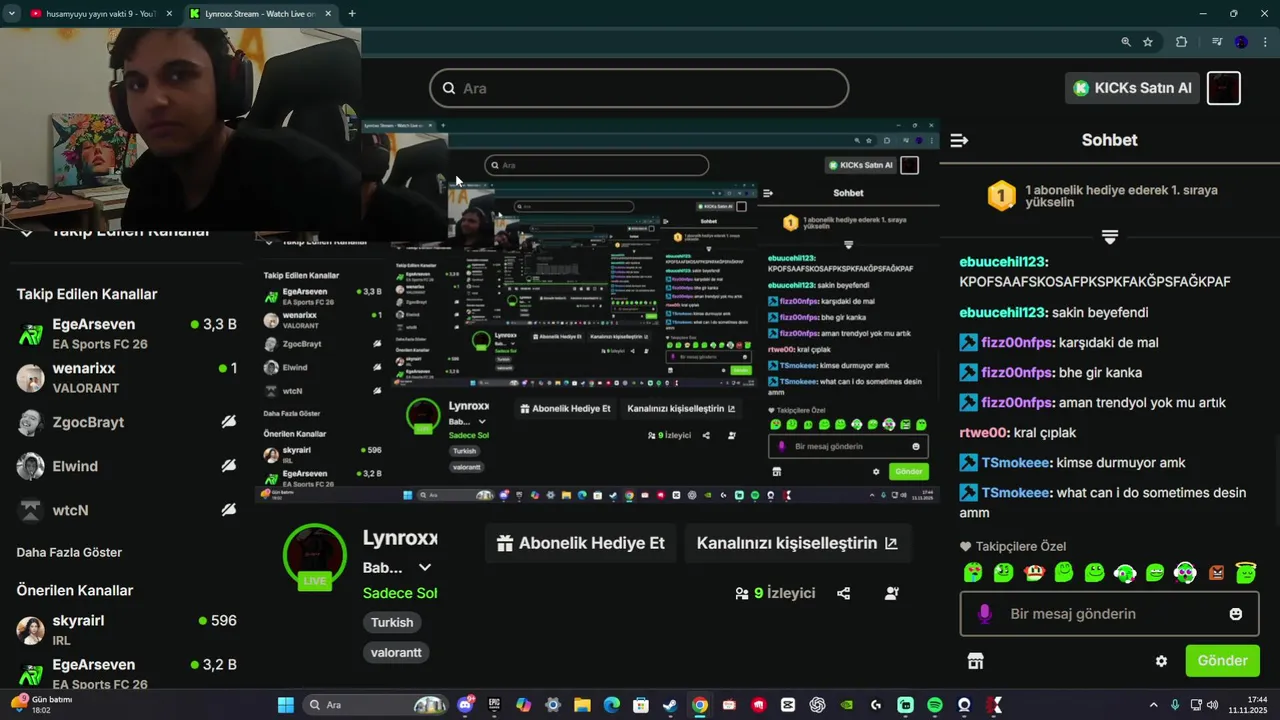Screen dimensions: 1280x720
Task: Open Discord from the taskbar
Action: [x=465, y=705]
